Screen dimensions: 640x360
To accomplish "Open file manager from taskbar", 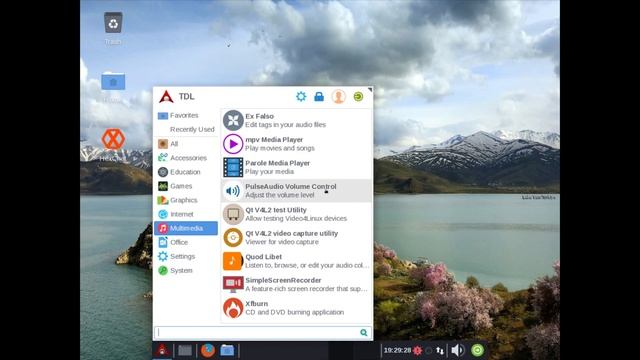I will tap(227, 350).
